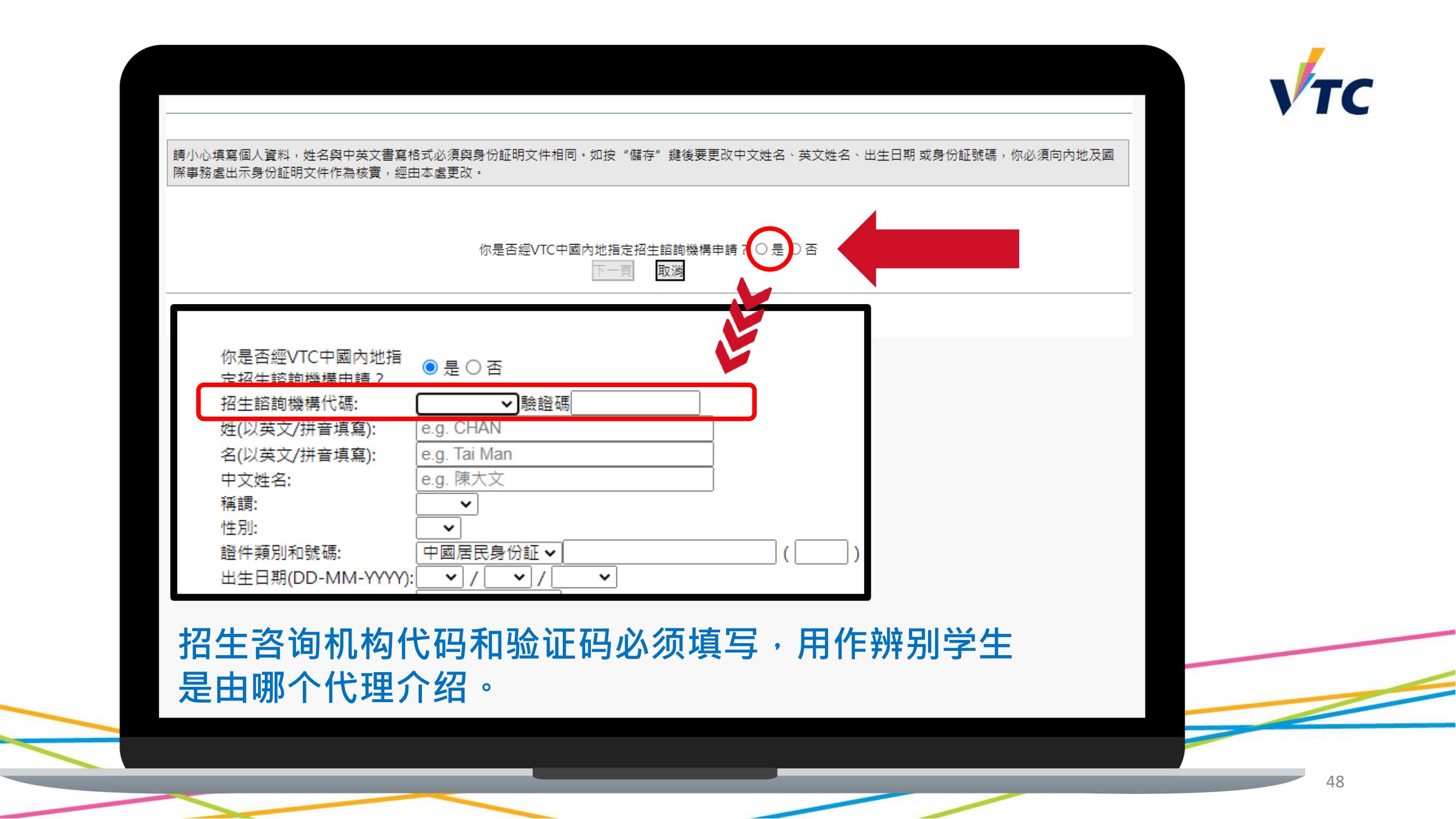
Task: Select upper 是 radio for VTC agent question
Action: point(762,250)
